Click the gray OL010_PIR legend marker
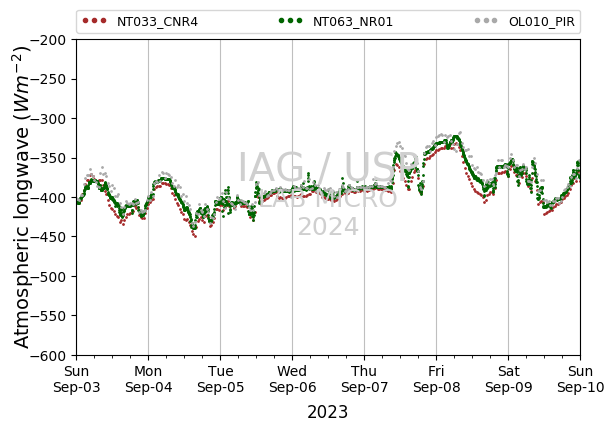 click(x=486, y=21)
